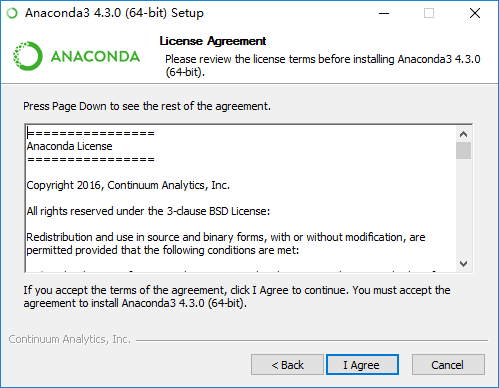Click the Copyright 2016 line in license text
499x388 pixels.
pyautogui.click(x=128, y=185)
